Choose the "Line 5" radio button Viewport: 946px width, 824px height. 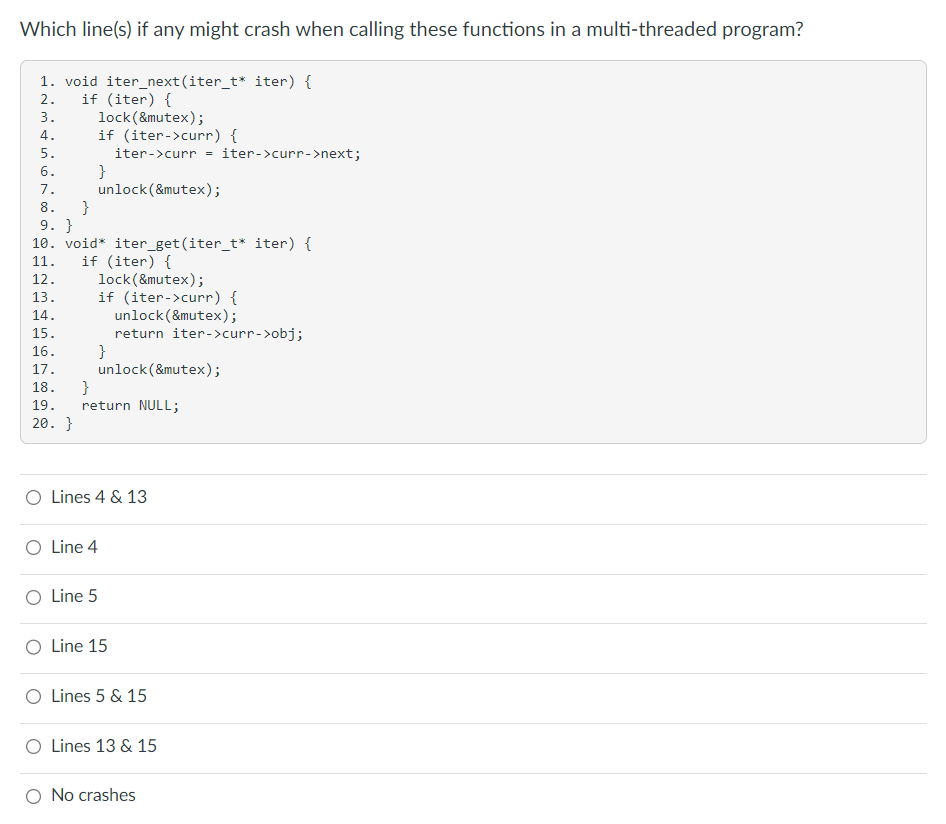click(x=33, y=597)
